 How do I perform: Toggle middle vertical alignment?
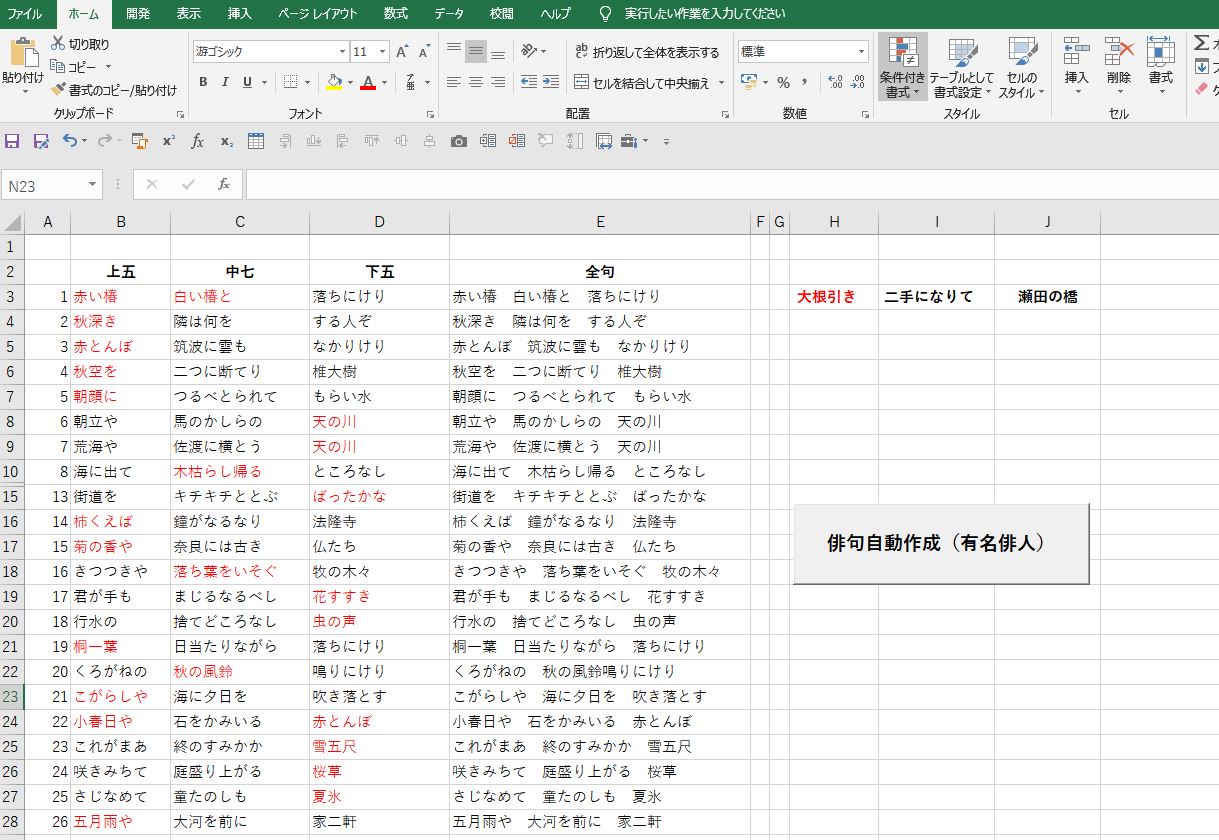476,51
